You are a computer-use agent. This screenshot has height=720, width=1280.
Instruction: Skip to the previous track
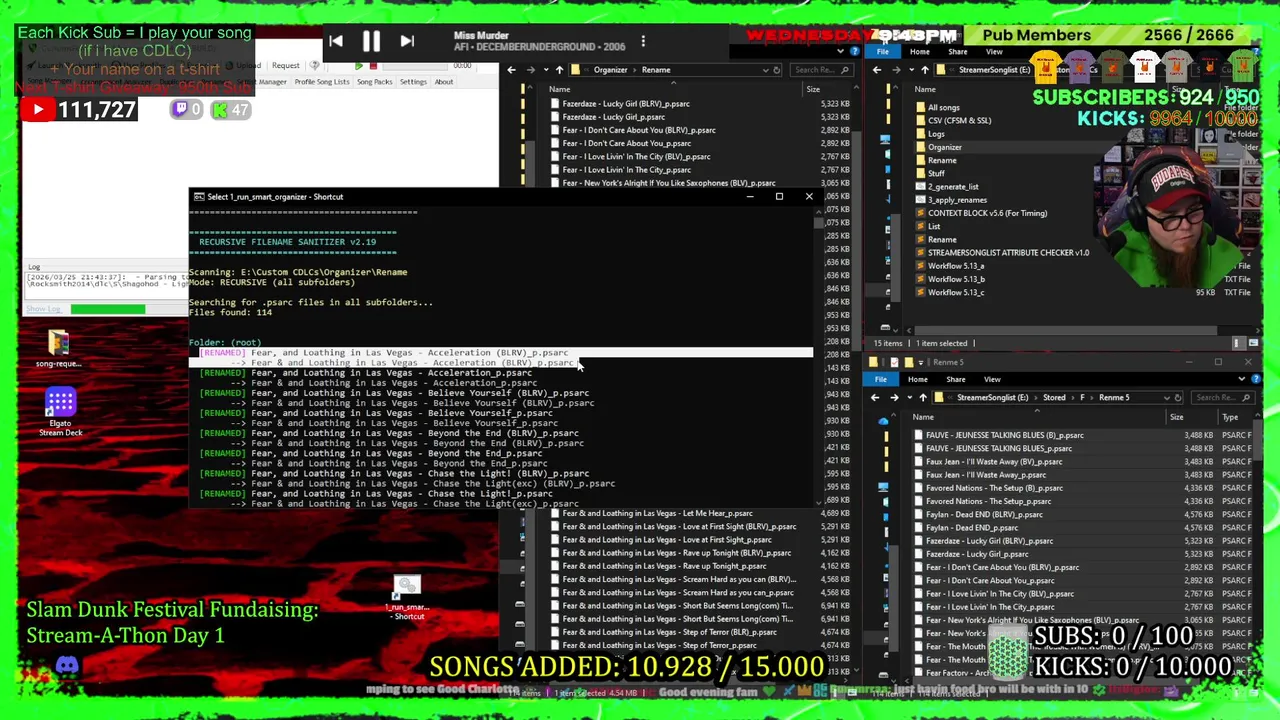336,41
